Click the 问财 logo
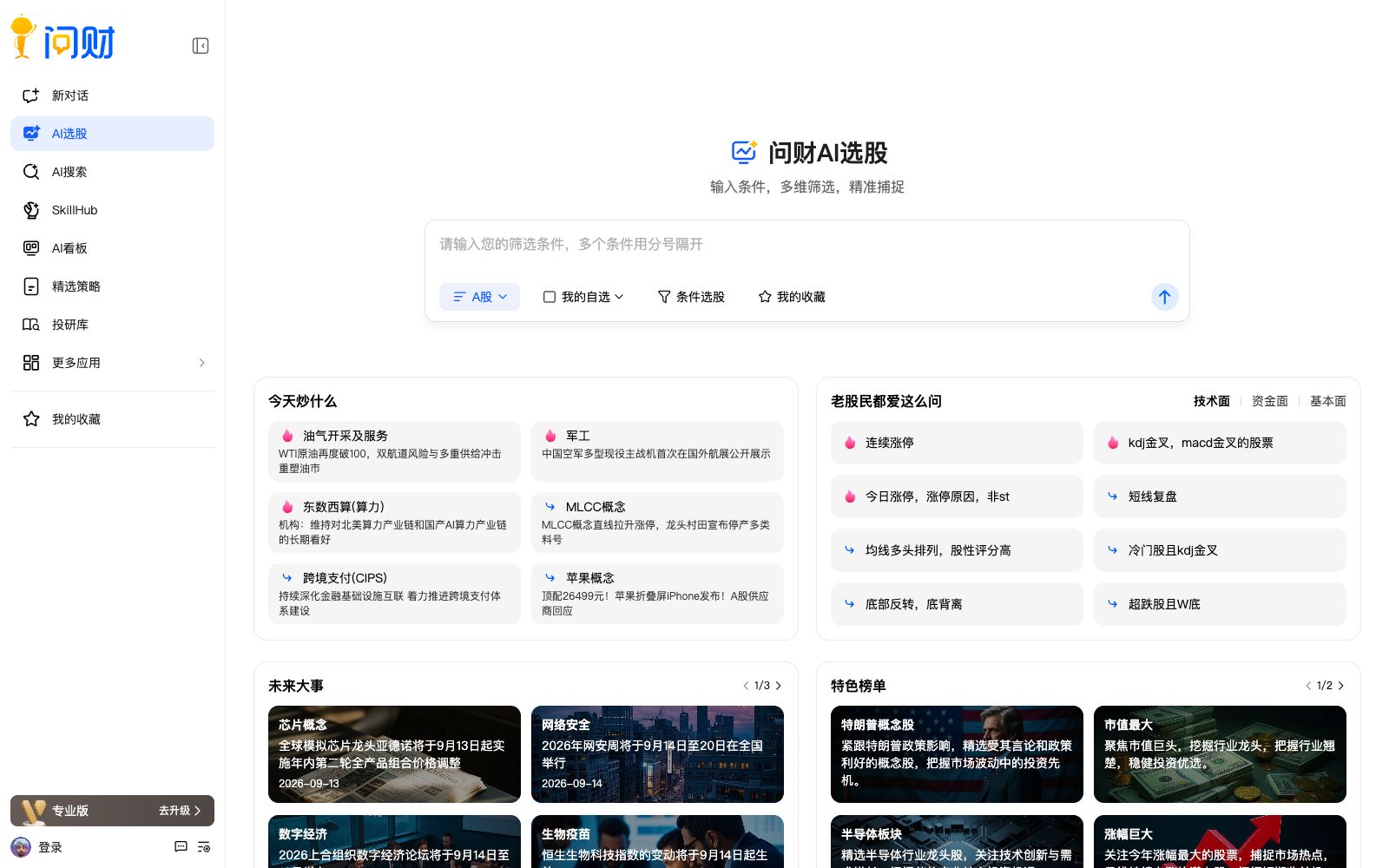Image resolution: width=1389 pixels, height=868 pixels. click(x=63, y=38)
